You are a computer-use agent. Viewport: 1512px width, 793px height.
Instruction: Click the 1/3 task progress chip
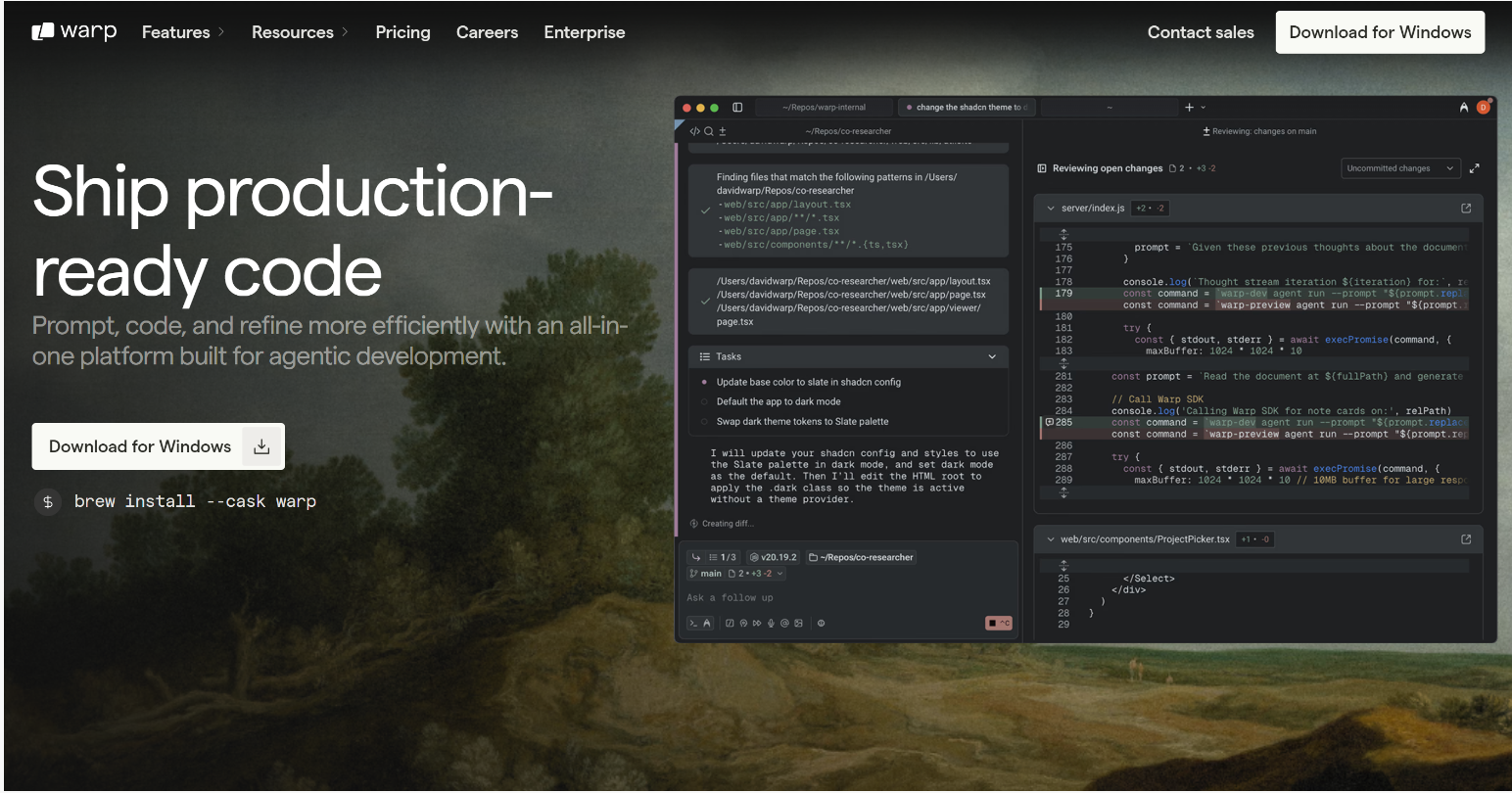click(x=723, y=557)
